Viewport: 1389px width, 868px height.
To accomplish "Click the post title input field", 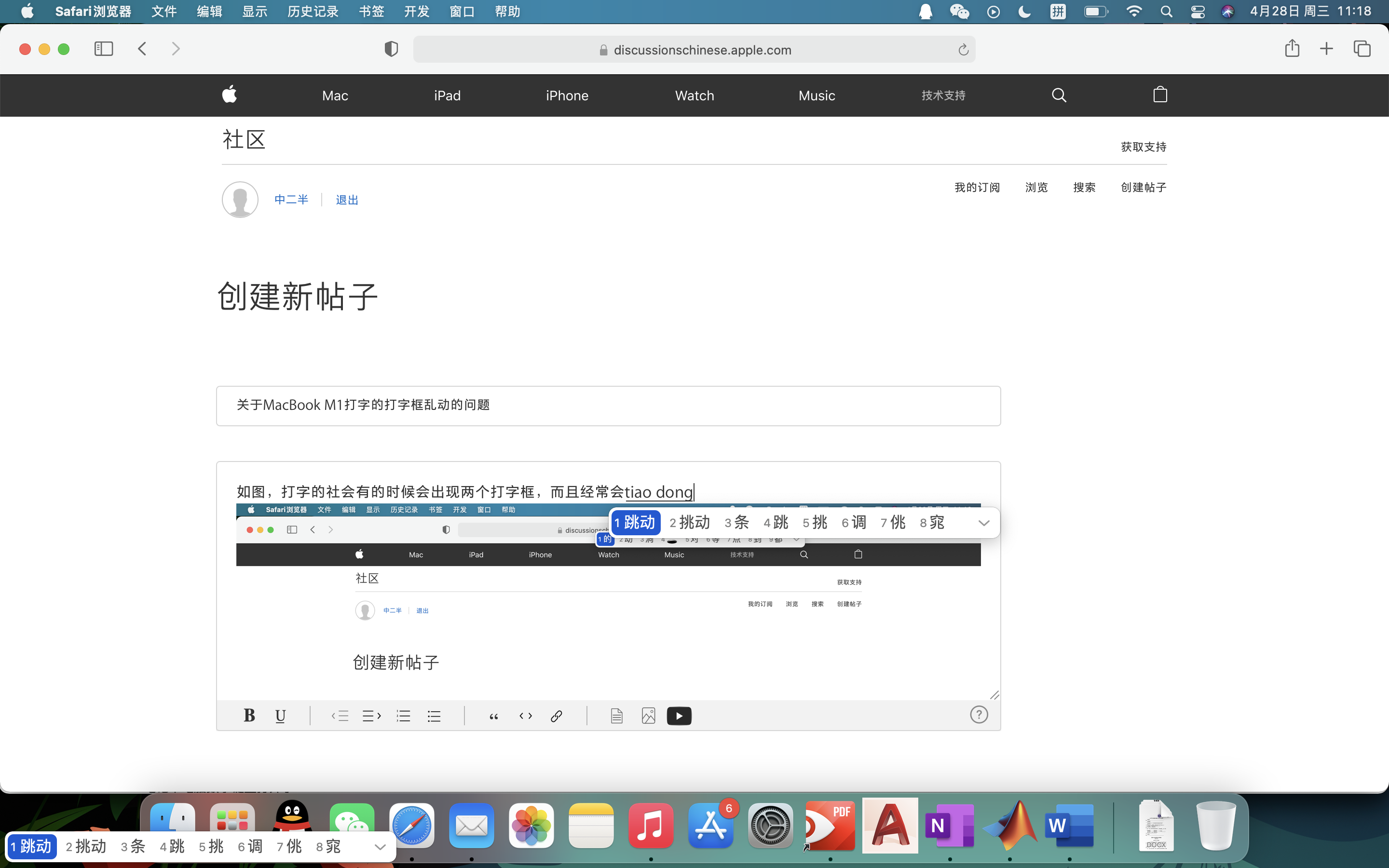I will (x=608, y=405).
